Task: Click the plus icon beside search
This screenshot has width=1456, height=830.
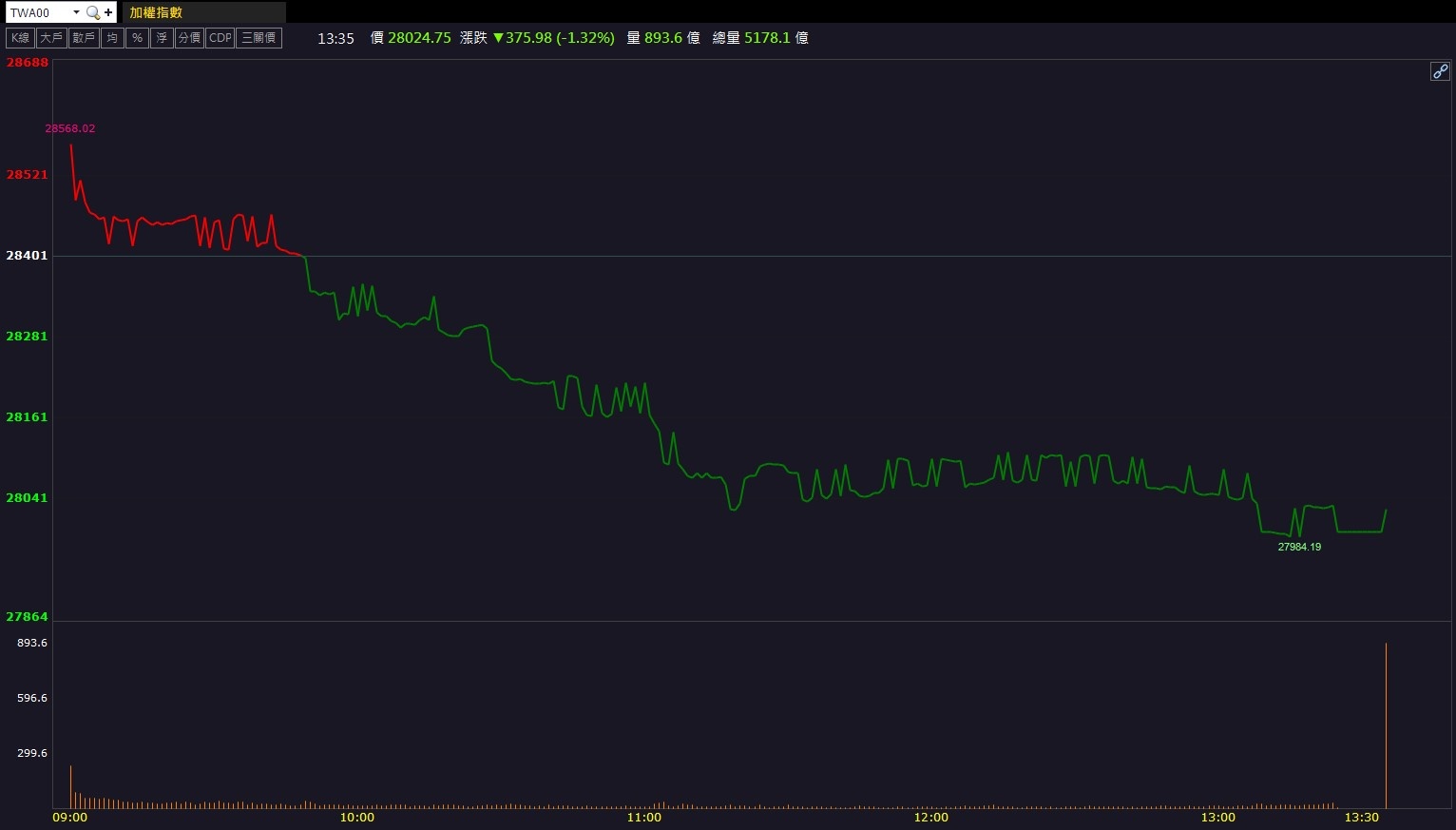Action: 108,12
